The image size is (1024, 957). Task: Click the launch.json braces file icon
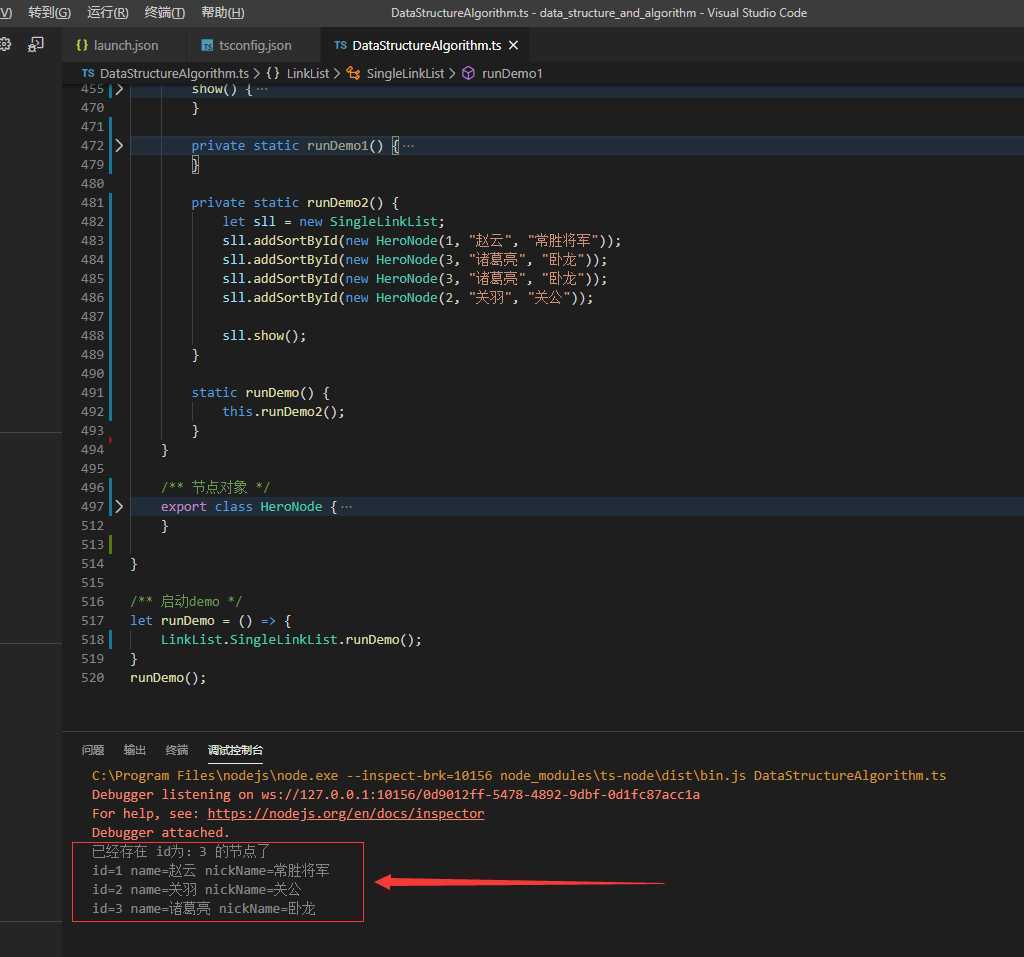tap(82, 45)
